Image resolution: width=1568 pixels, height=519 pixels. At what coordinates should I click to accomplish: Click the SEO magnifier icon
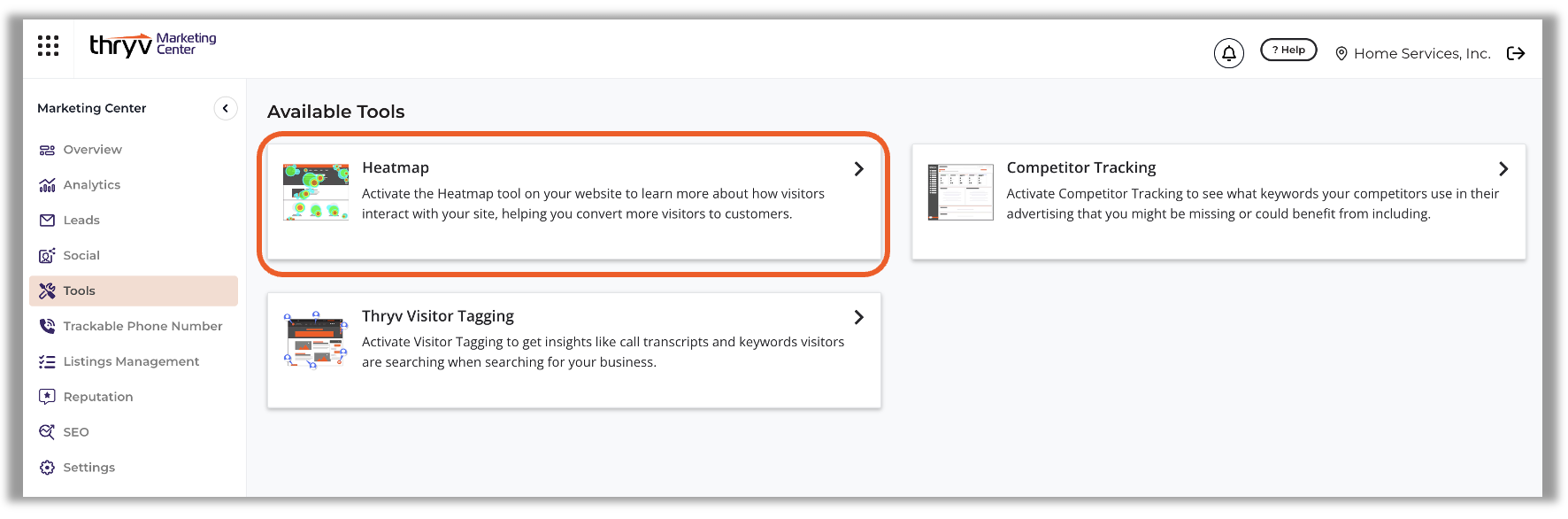[47, 432]
